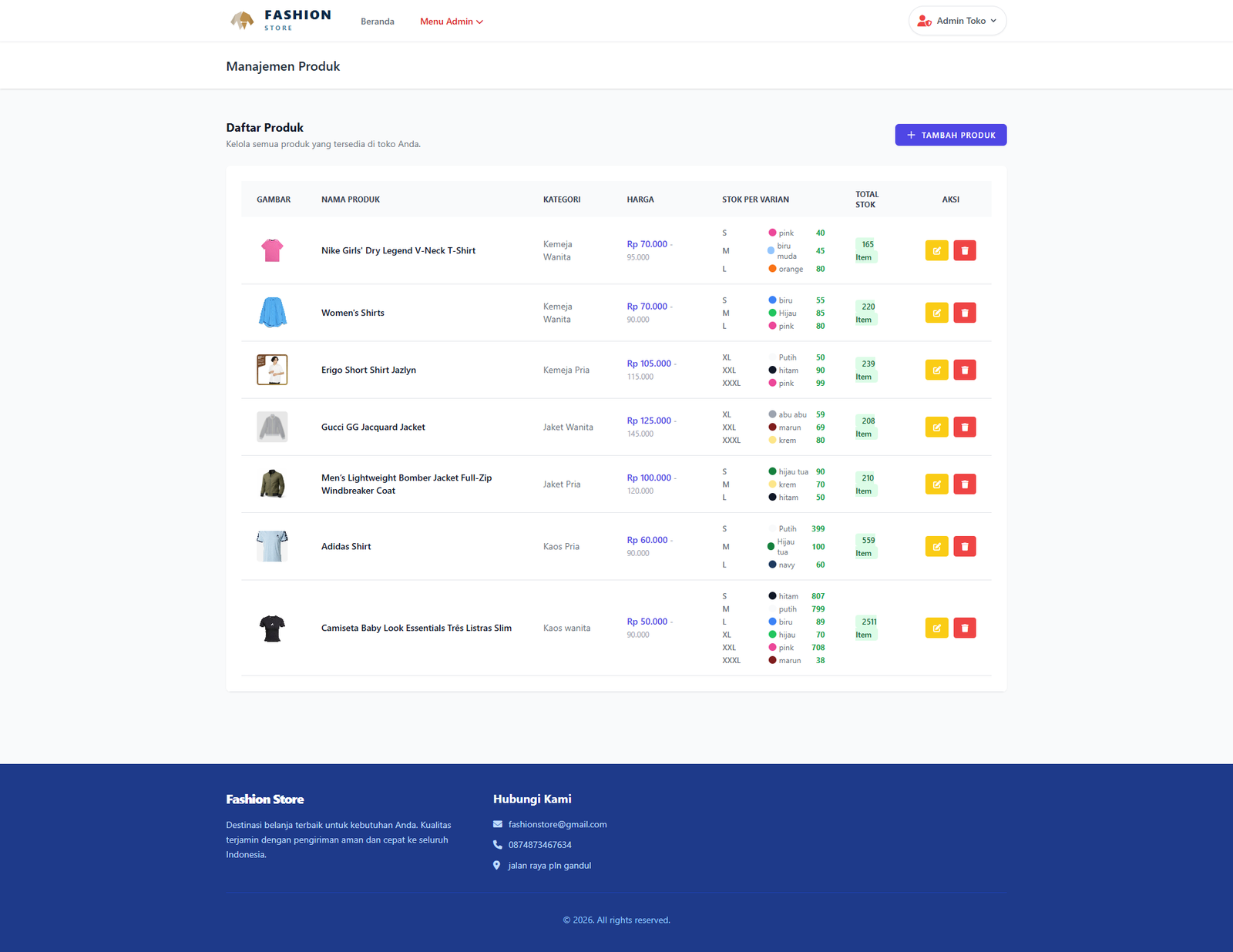Edit the Nike Girls' Dry Legend T-Shirt product
Screen dimensions: 1233x952
coord(936,250)
